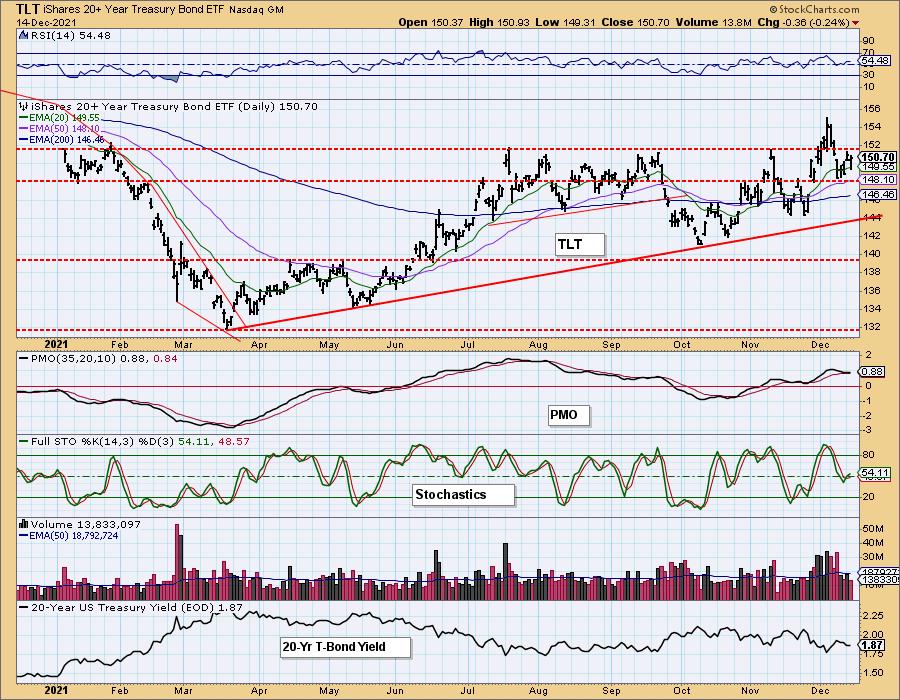This screenshot has height=700, width=900.
Task: Click the 2021 label on the bottom date axis
Action: (56, 690)
